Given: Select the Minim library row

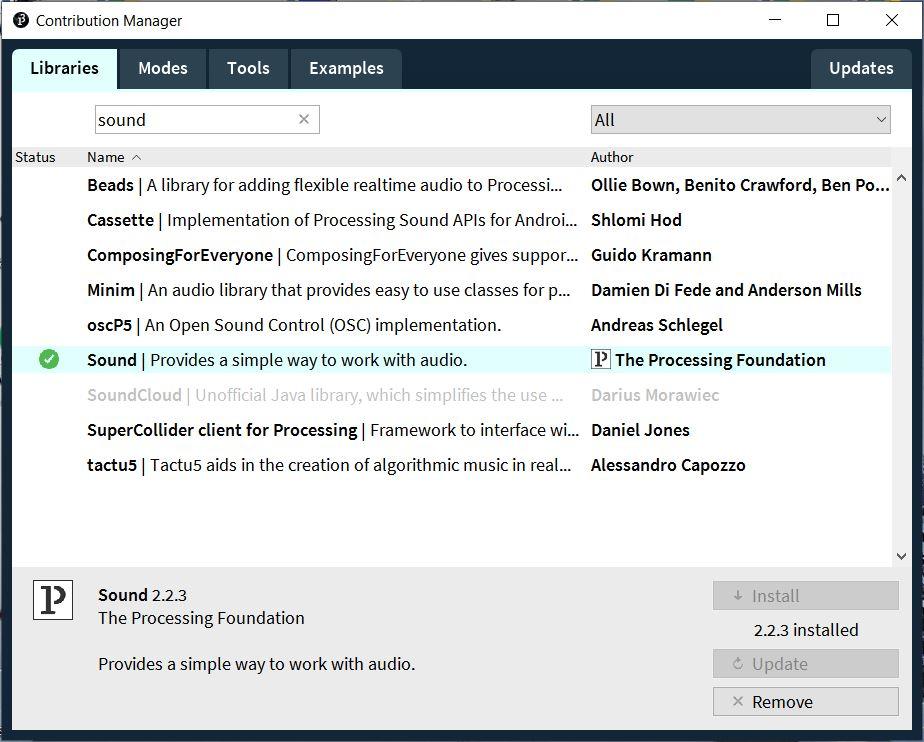Looking at the screenshot, I should coord(451,290).
